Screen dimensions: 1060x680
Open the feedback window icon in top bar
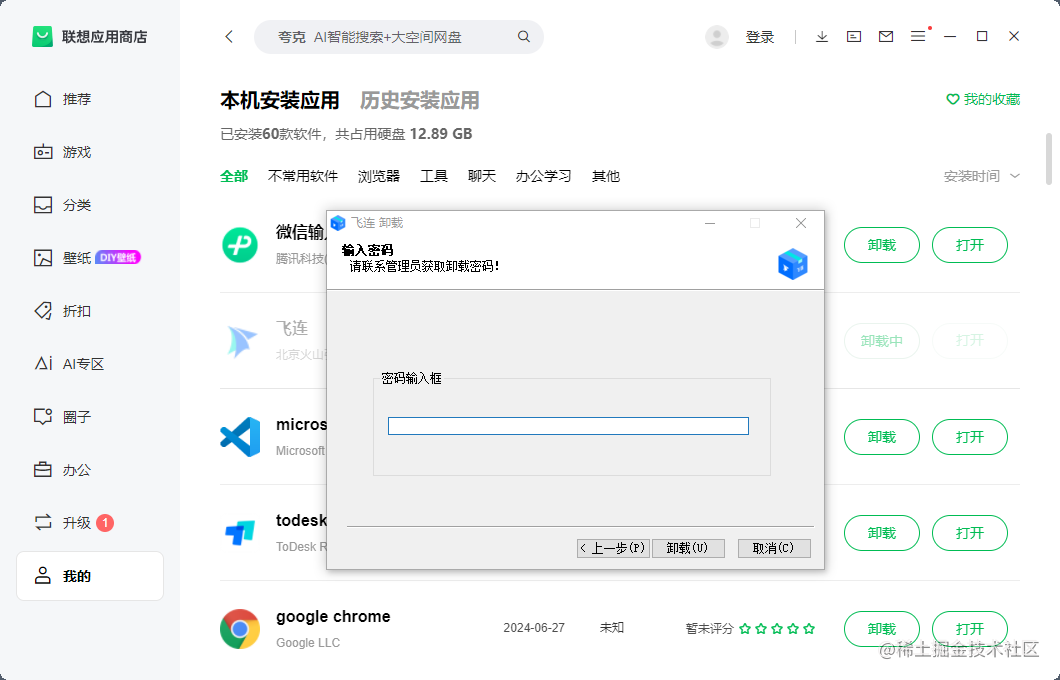(854, 37)
